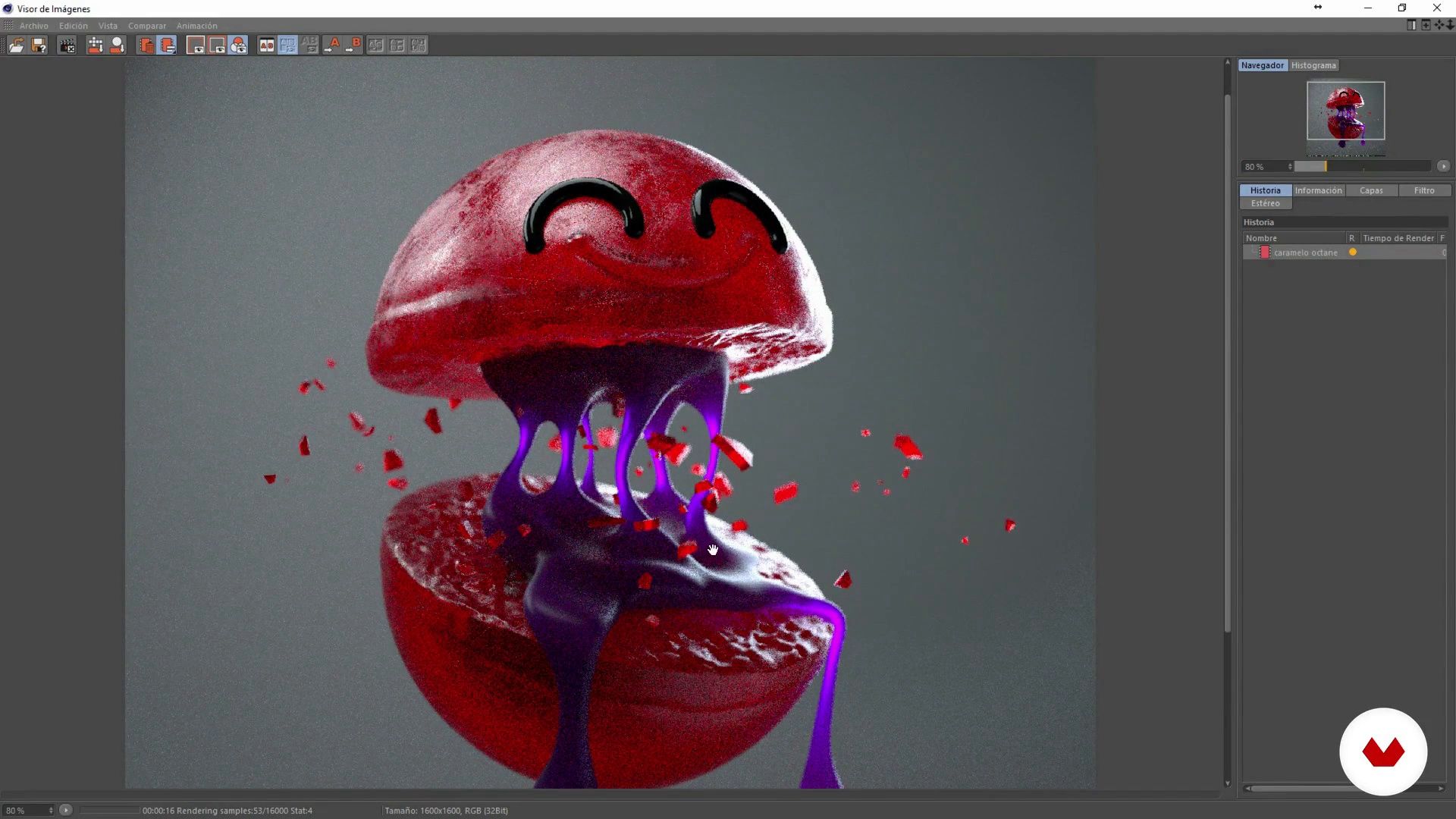Select the Estéreo tab
Viewport: 1456px width, 819px height.
coord(1265,203)
